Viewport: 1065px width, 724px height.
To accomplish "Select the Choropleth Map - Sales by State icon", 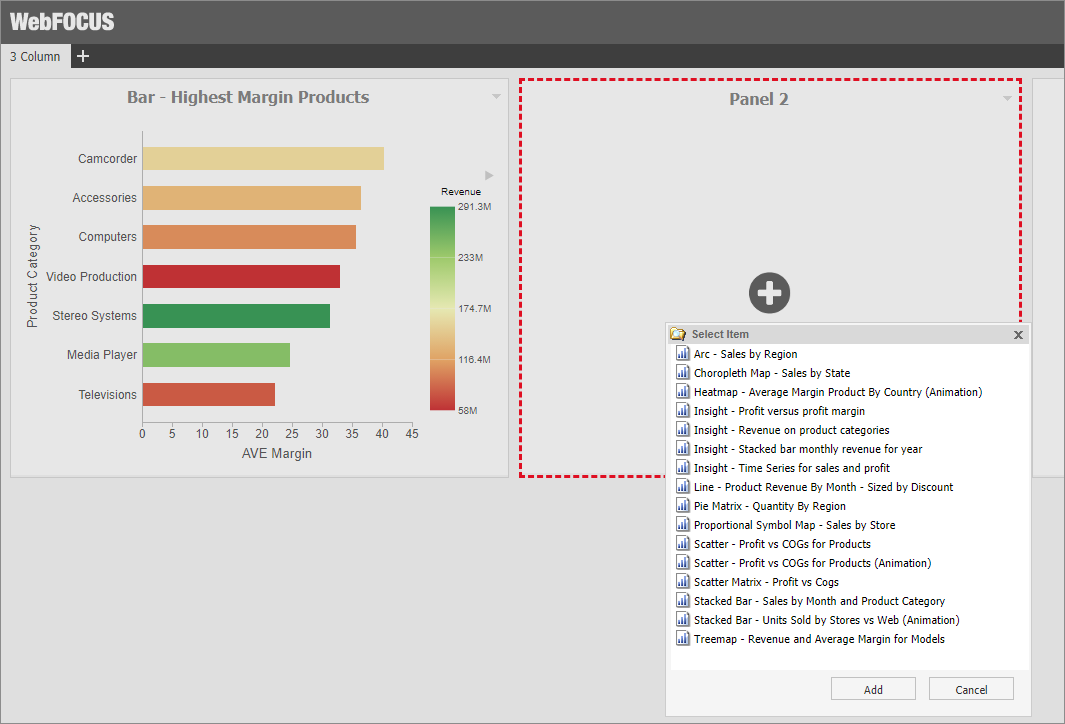I will [683, 373].
